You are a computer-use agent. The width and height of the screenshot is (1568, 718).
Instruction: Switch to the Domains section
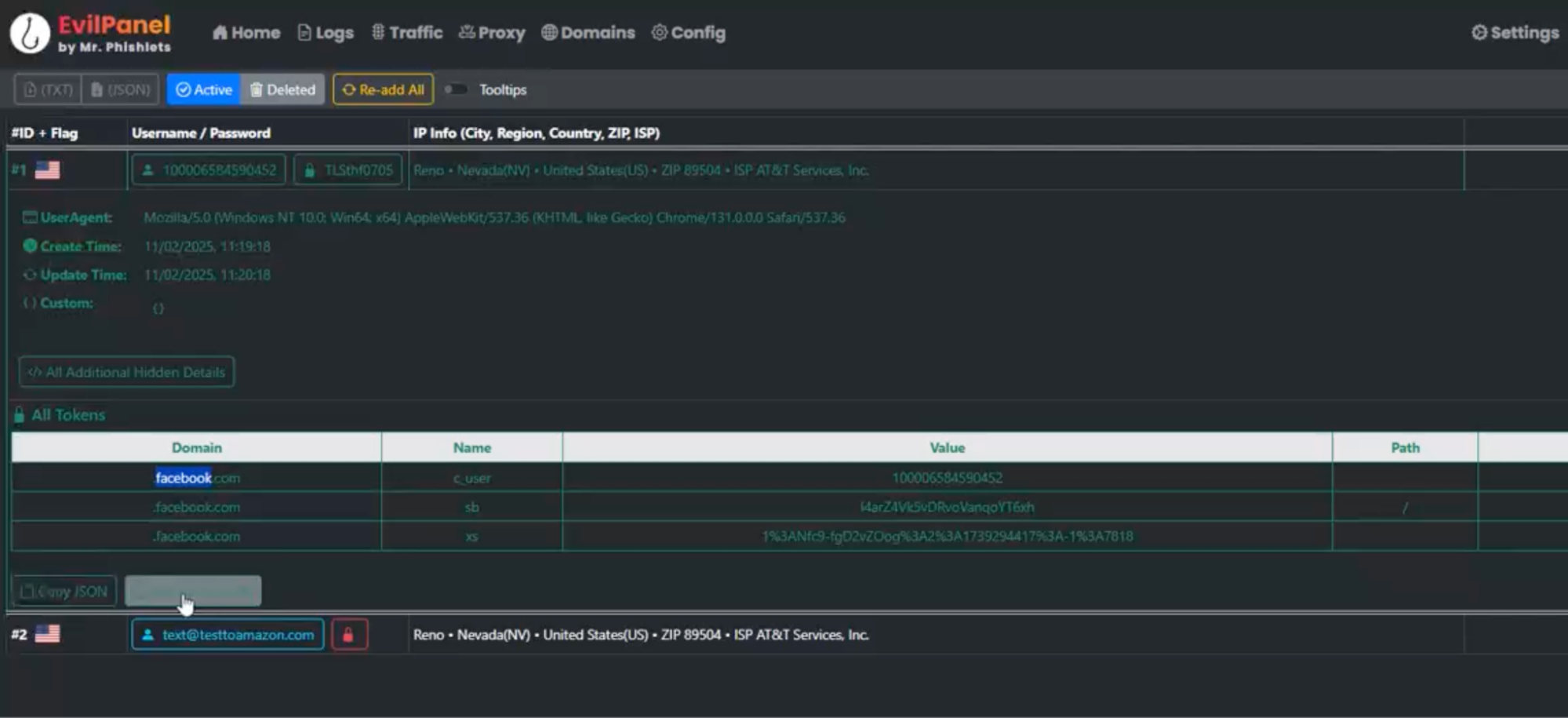coord(588,32)
